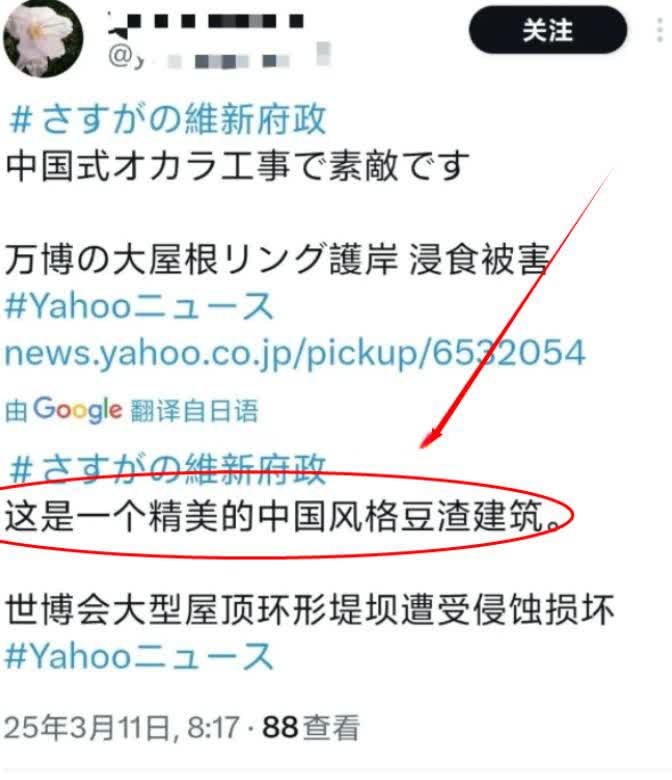Viewport: 672px width, 780px height.
Task: Click the Google logo in translation notice
Action: coord(78,410)
